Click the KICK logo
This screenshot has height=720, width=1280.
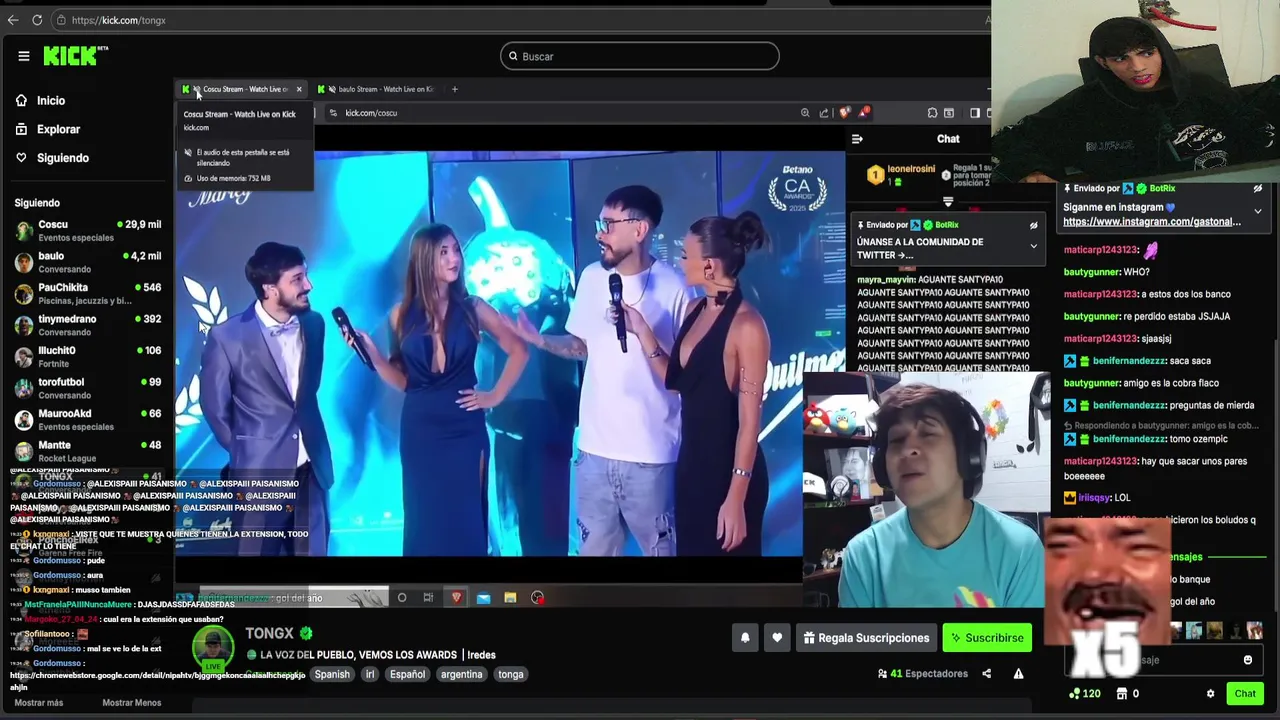(x=75, y=56)
